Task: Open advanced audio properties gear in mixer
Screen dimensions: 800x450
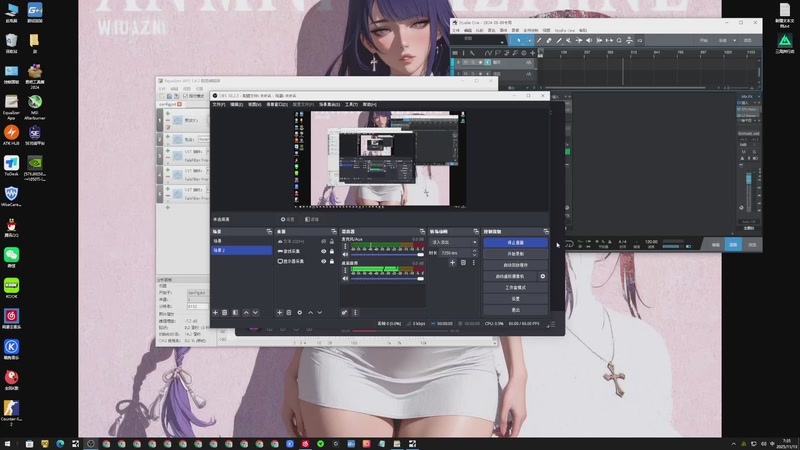Action: tap(344, 312)
